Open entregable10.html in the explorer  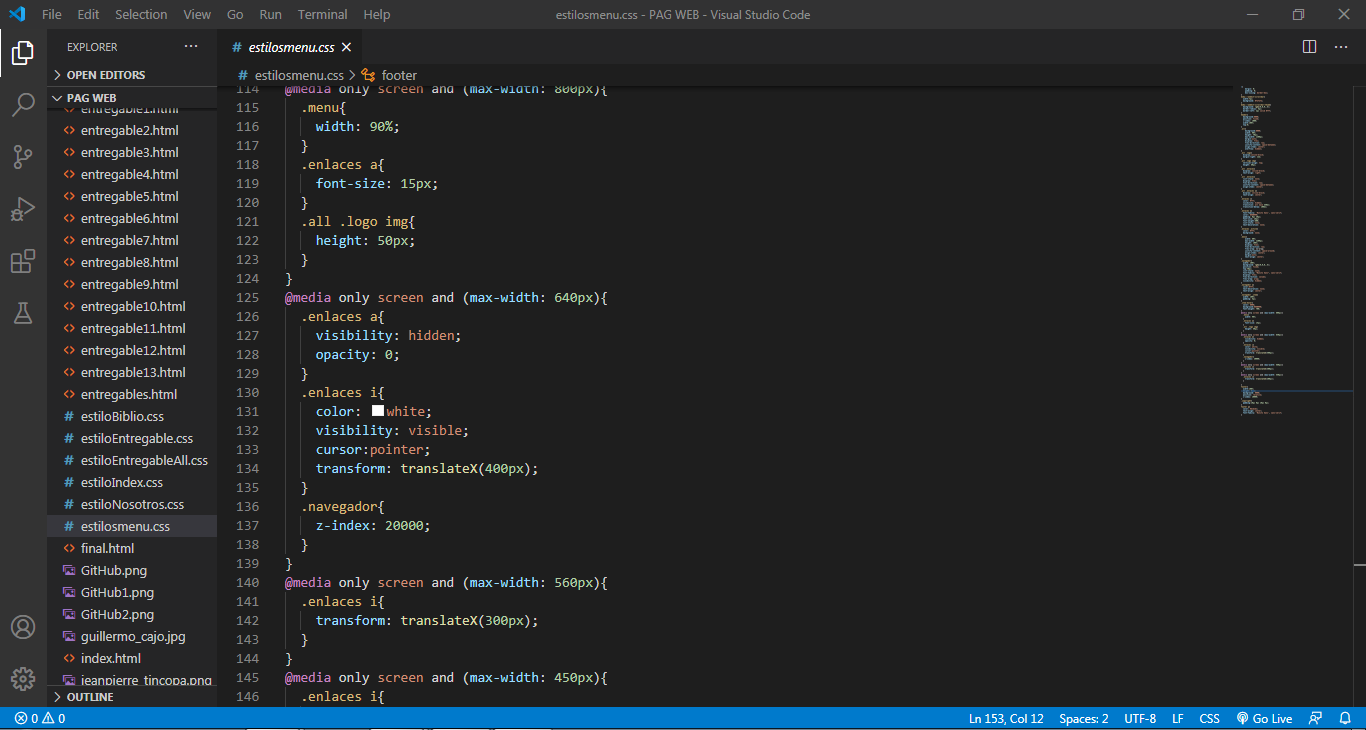132,306
